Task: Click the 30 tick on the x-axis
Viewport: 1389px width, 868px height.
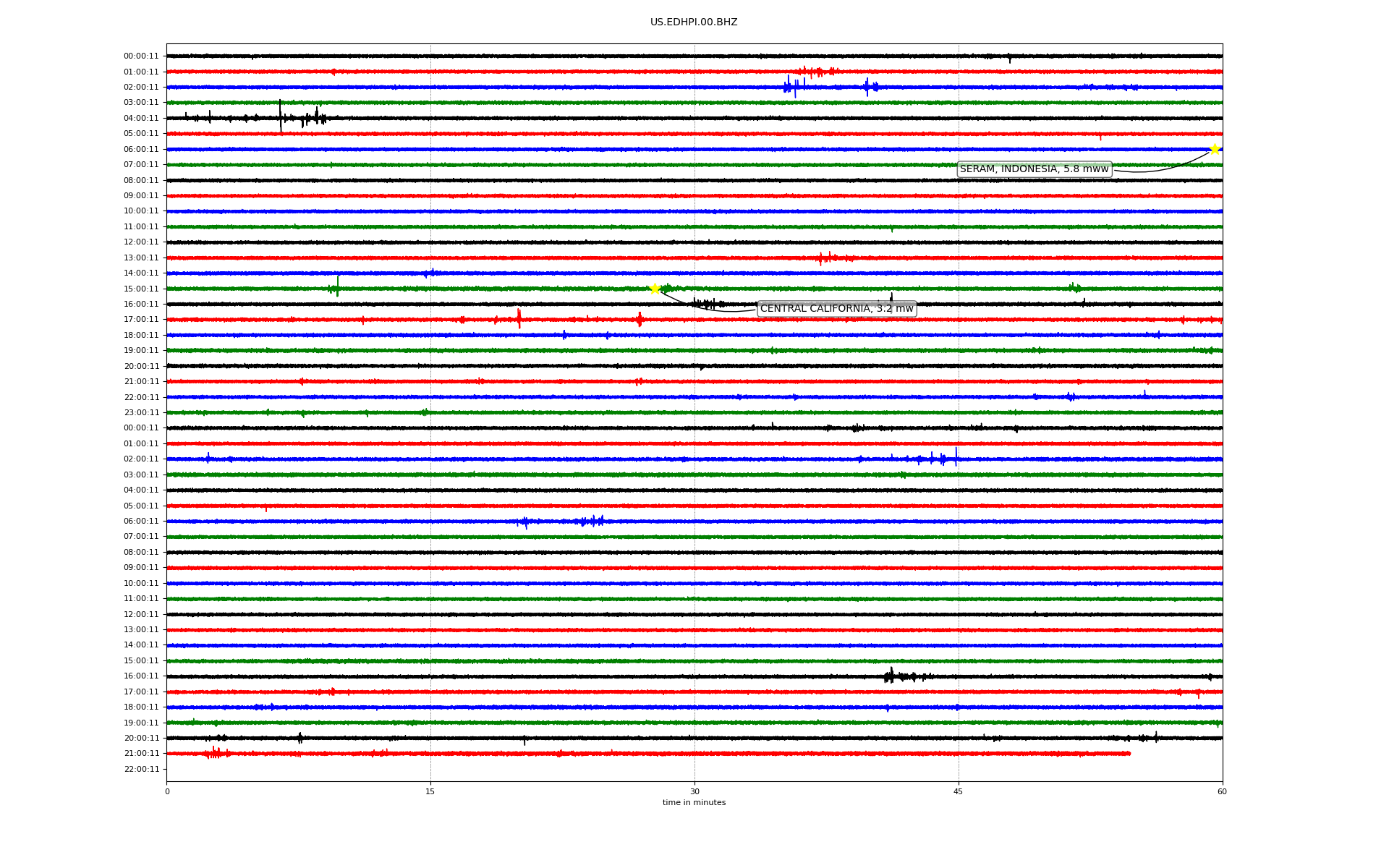Action: [x=694, y=791]
